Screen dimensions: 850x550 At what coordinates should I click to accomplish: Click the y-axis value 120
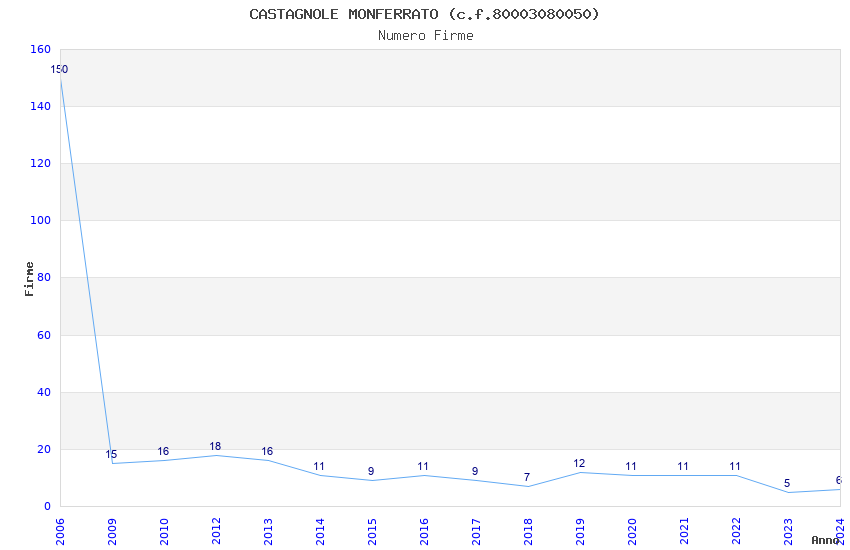[x=41, y=163]
